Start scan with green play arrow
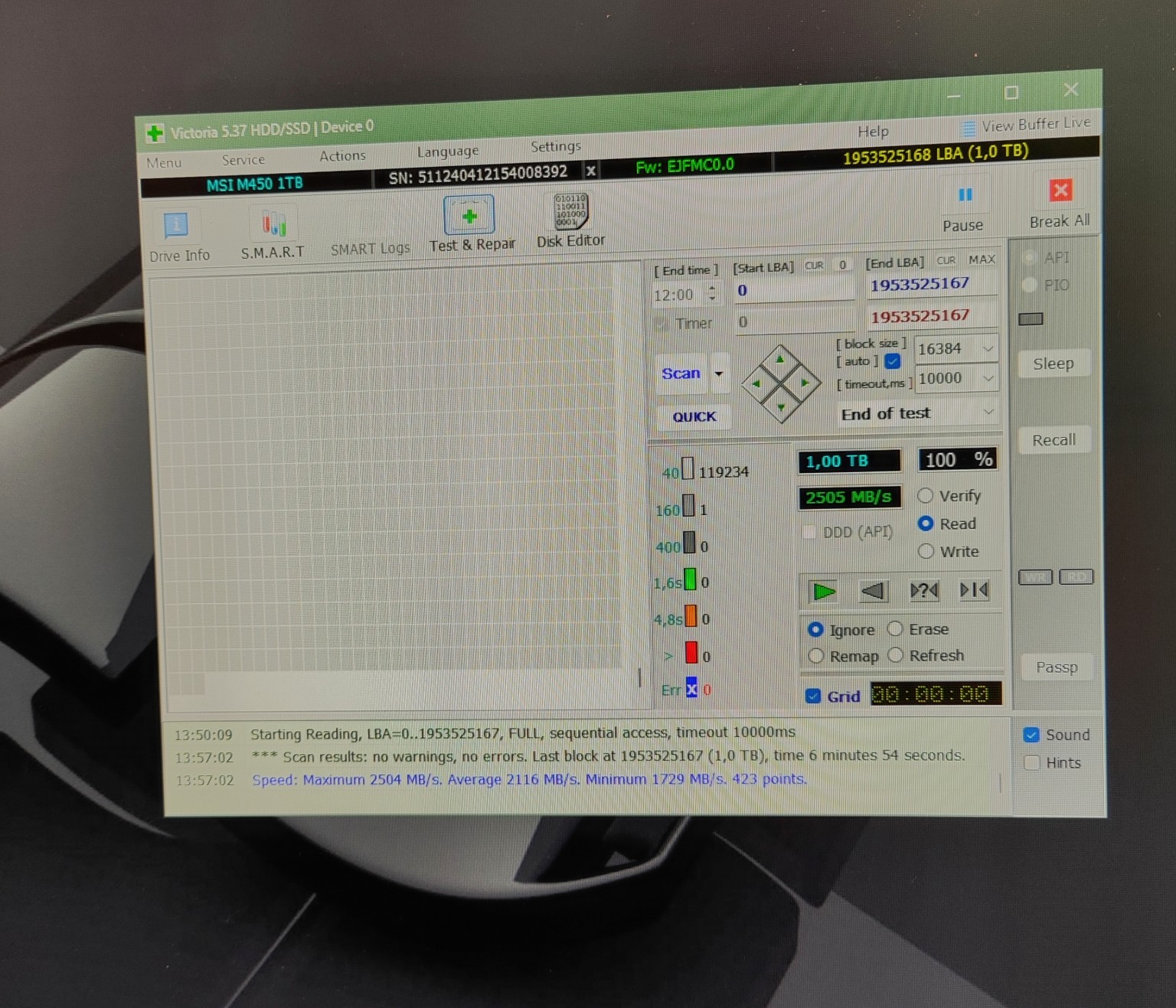 coord(824,591)
